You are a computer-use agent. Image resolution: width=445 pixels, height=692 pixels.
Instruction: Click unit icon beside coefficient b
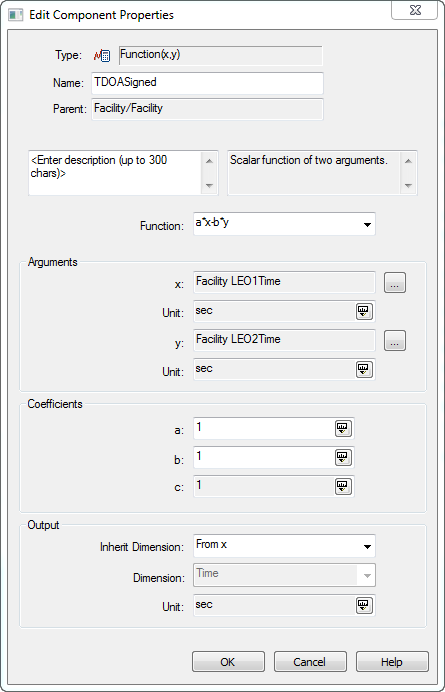[343, 458]
